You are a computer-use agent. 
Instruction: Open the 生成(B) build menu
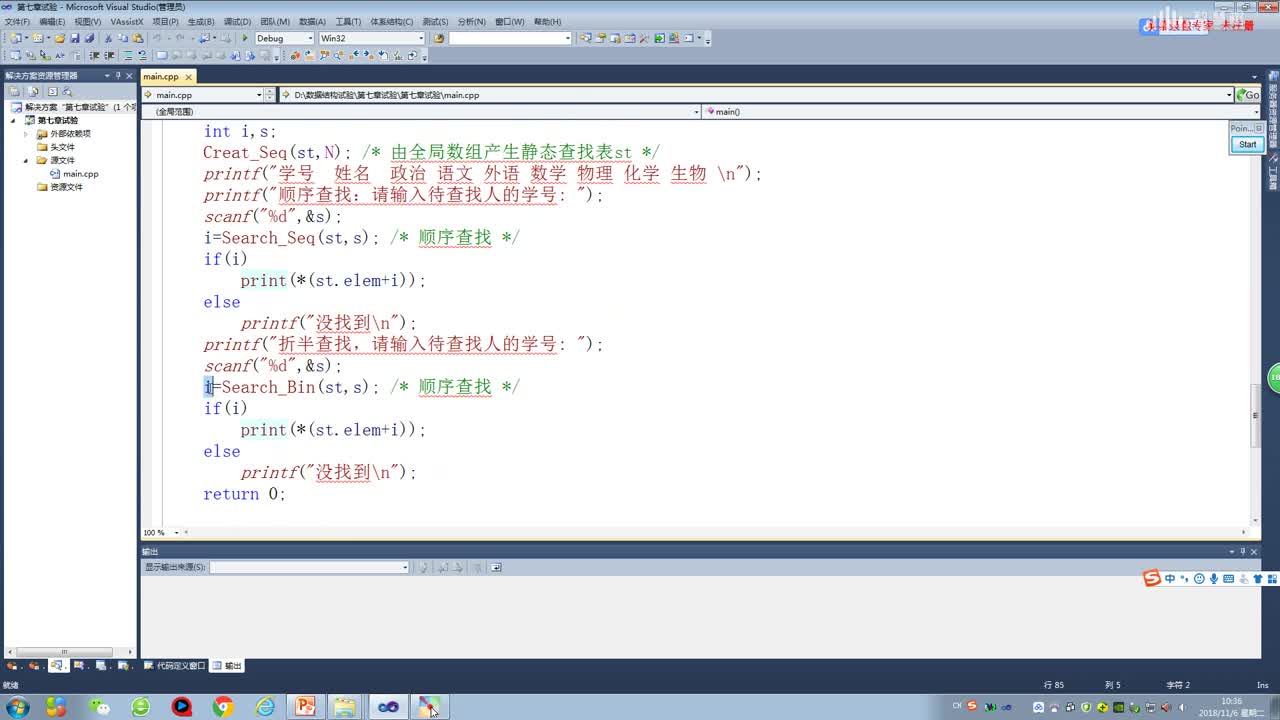201,21
